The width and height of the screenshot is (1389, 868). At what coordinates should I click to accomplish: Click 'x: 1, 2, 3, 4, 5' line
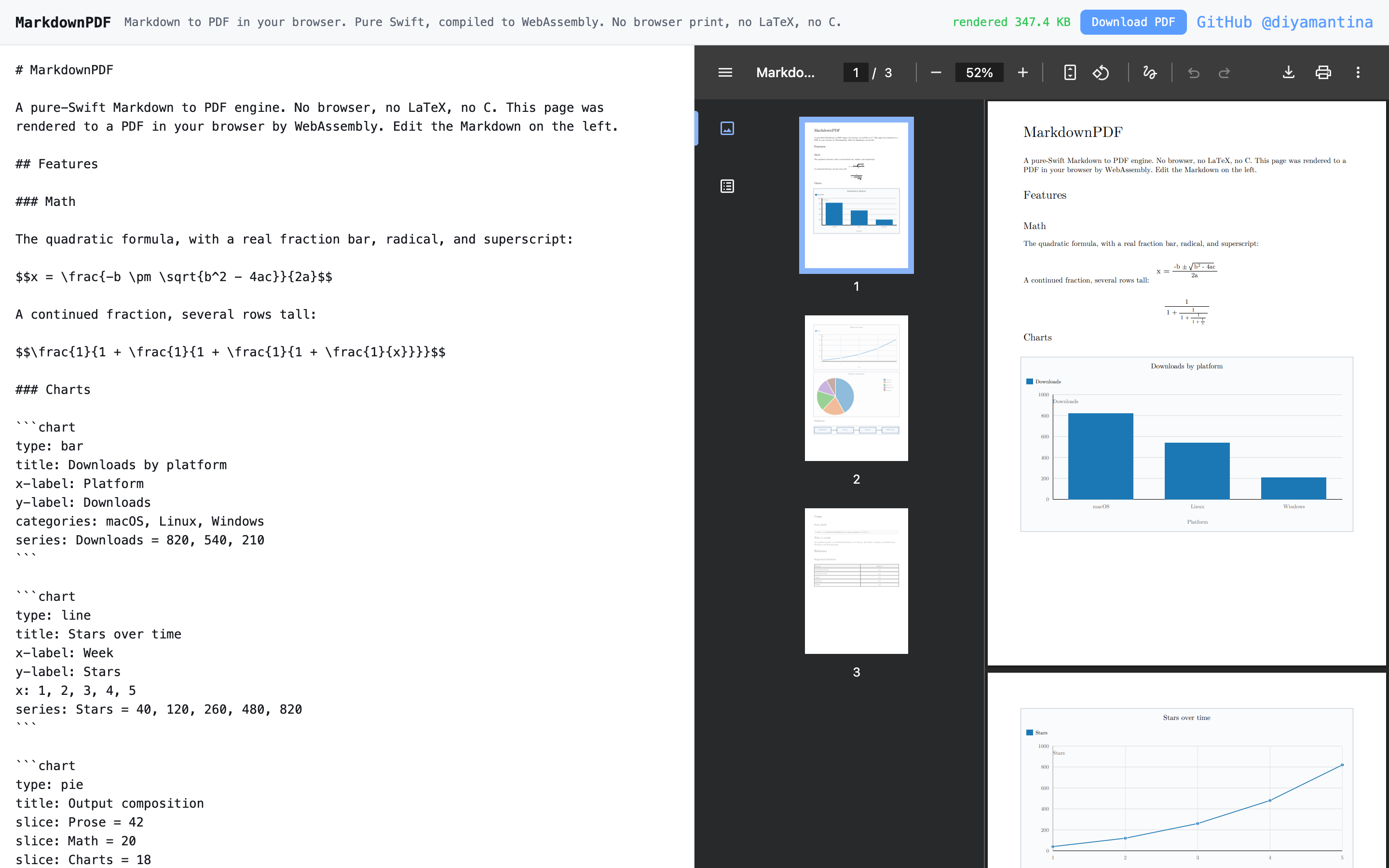[76, 691]
